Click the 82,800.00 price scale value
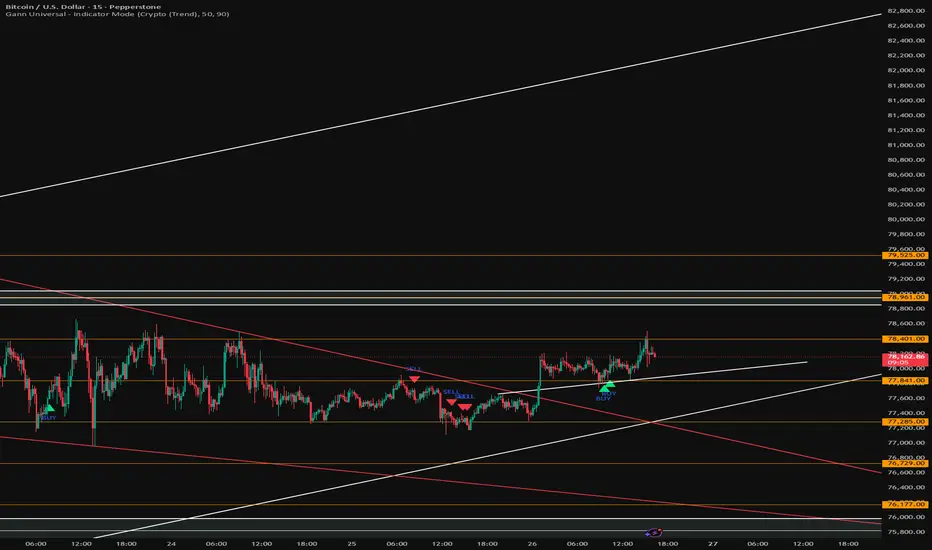Screen dimensions: 932x550 pos(906,11)
